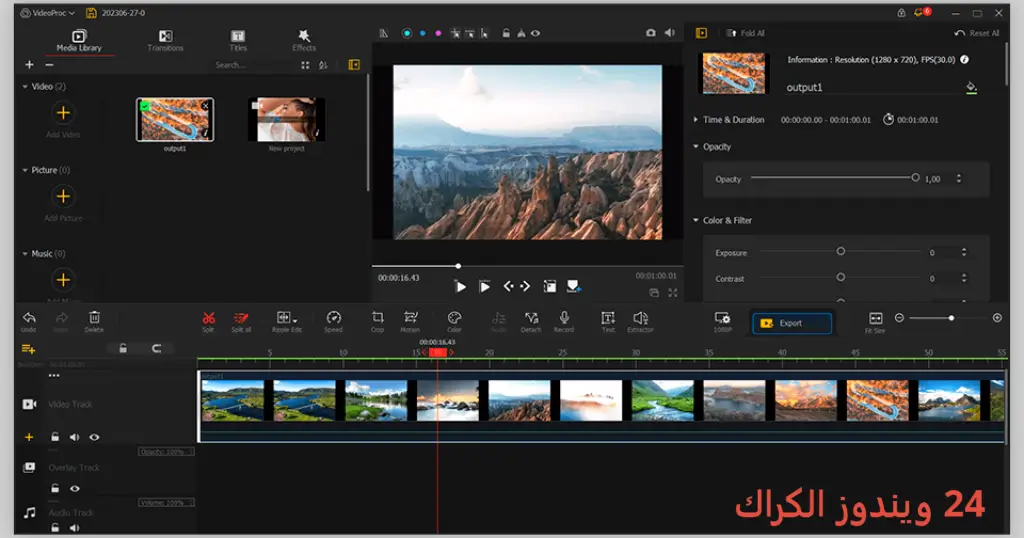Switch to the Media Library tab
The width and height of the screenshot is (1024, 538).
point(78,40)
